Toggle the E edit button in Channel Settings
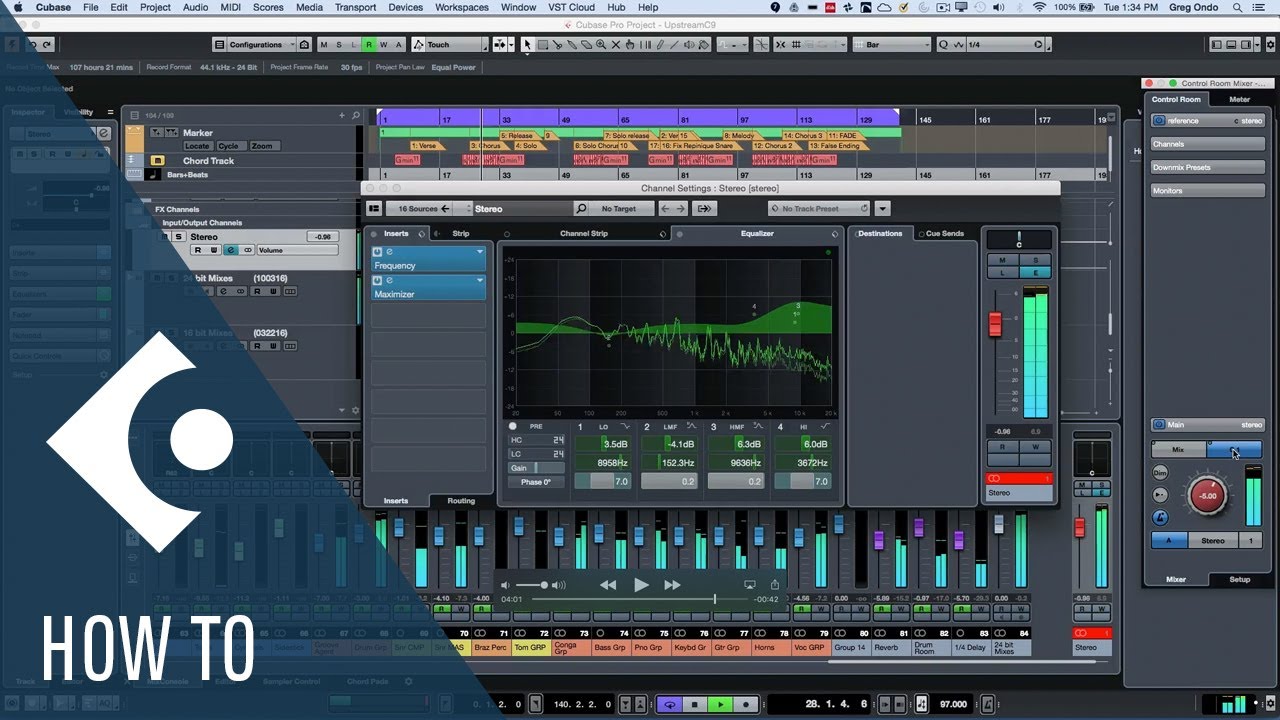 point(1034,272)
